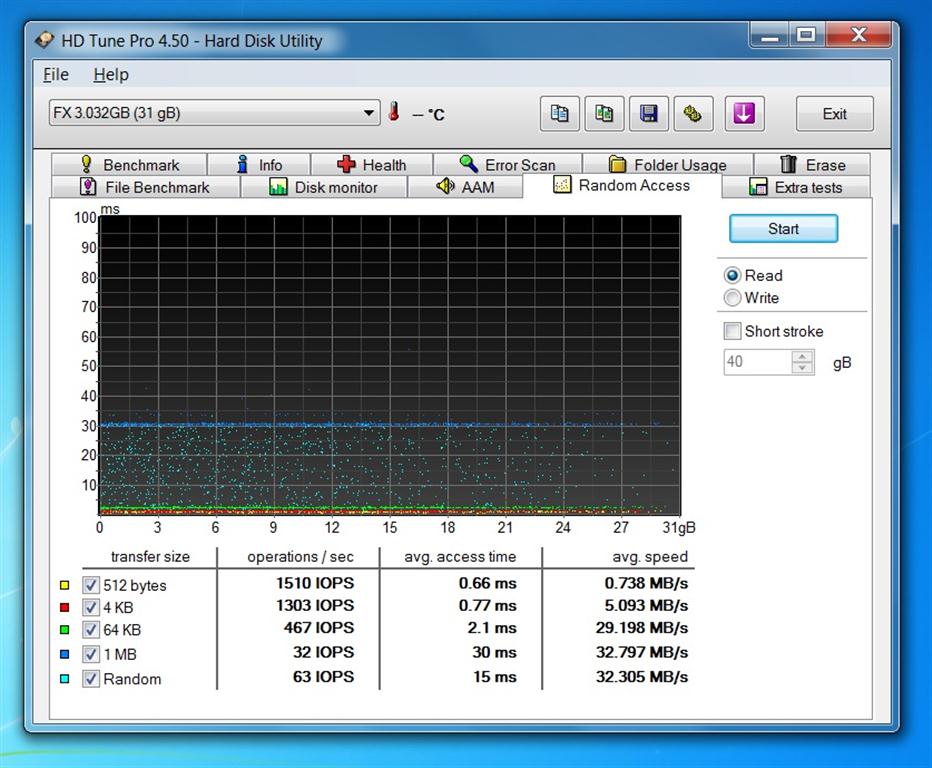Switch to the Health tab
Image resolution: width=932 pixels, height=768 pixels.
coord(372,165)
